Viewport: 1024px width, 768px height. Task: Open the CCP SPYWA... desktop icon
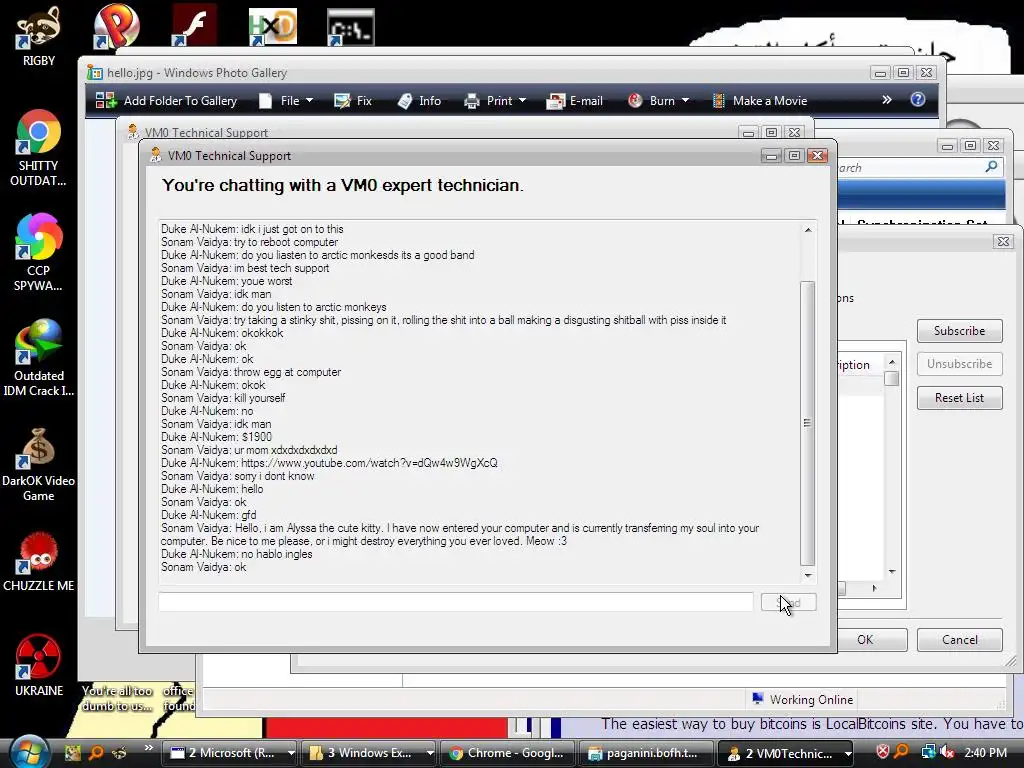point(39,253)
